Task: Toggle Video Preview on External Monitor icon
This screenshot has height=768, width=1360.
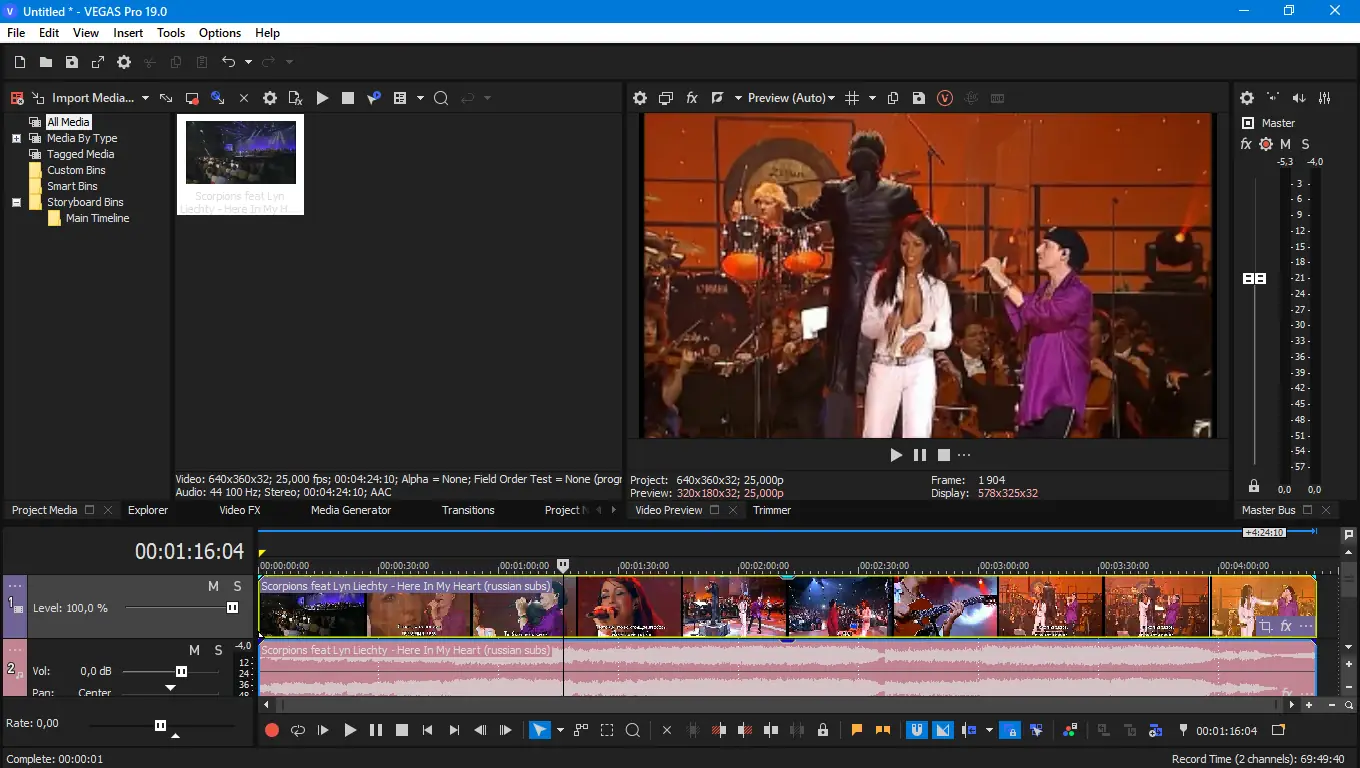Action: tap(666, 98)
